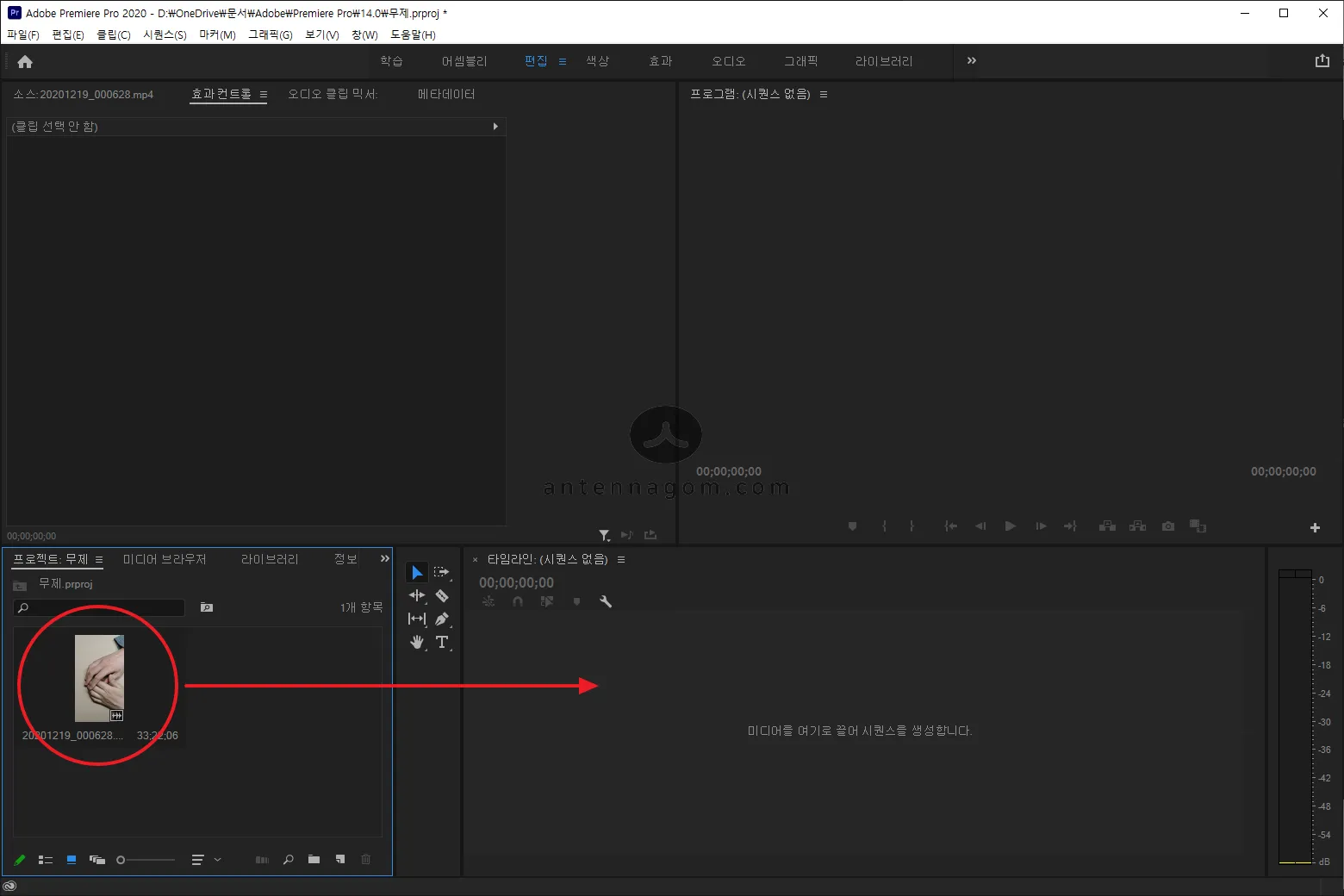This screenshot has width=1344, height=896.
Task: Click Automate to Sequence icon
Action: point(262,860)
